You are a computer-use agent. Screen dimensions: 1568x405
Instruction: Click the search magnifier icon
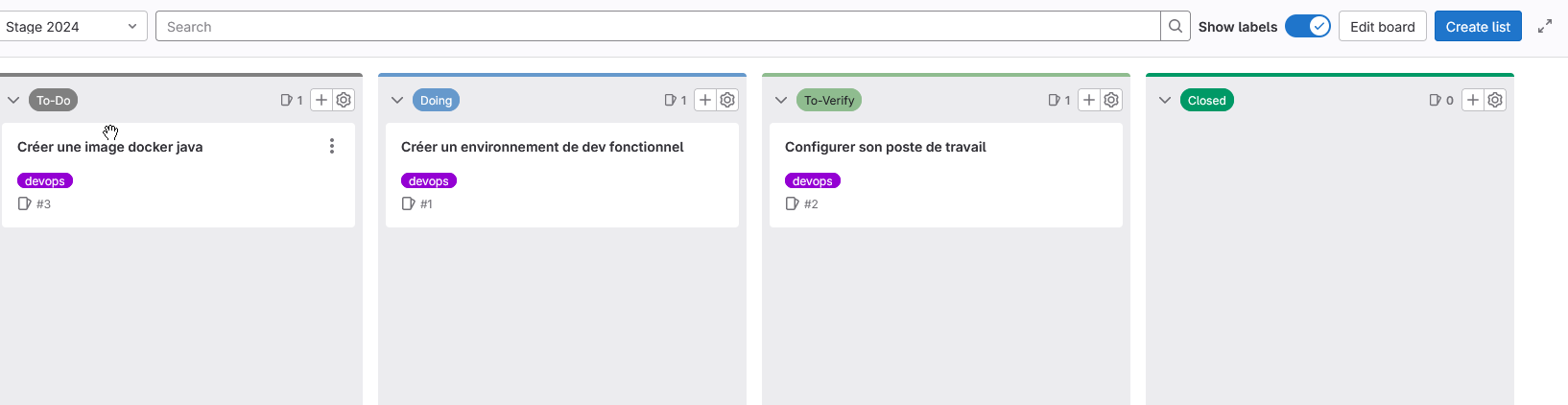pyautogui.click(x=1176, y=27)
